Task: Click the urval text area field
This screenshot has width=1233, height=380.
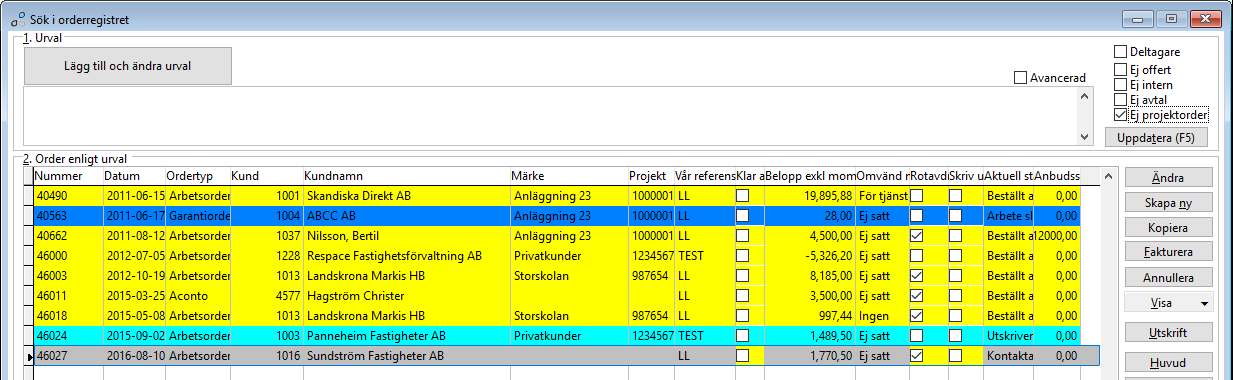Action: 549,115
